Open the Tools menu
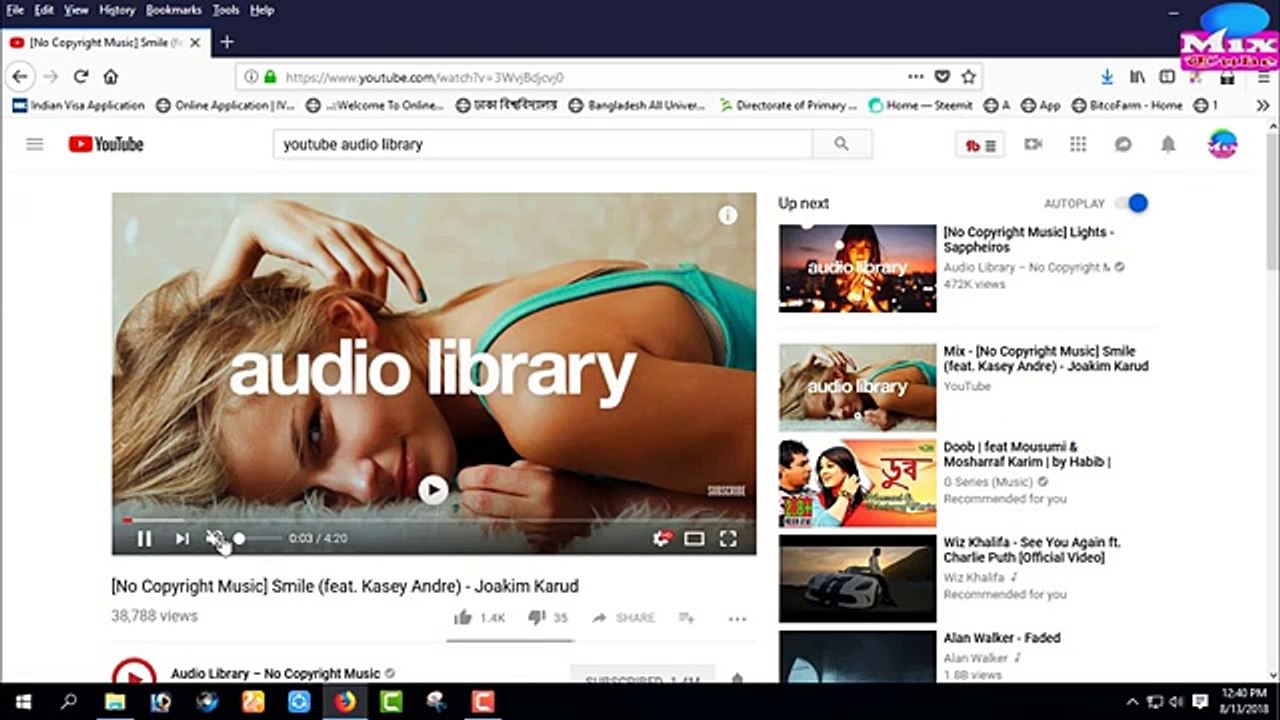The image size is (1280, 720). pos(226,10)
